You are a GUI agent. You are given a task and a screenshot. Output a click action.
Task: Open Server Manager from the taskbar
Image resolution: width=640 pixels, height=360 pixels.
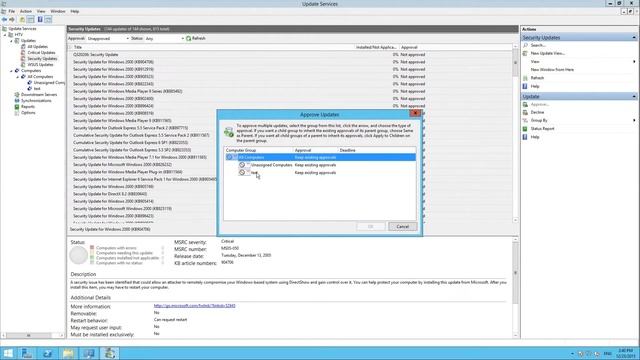pyautogui.click(x=27, y=353)
